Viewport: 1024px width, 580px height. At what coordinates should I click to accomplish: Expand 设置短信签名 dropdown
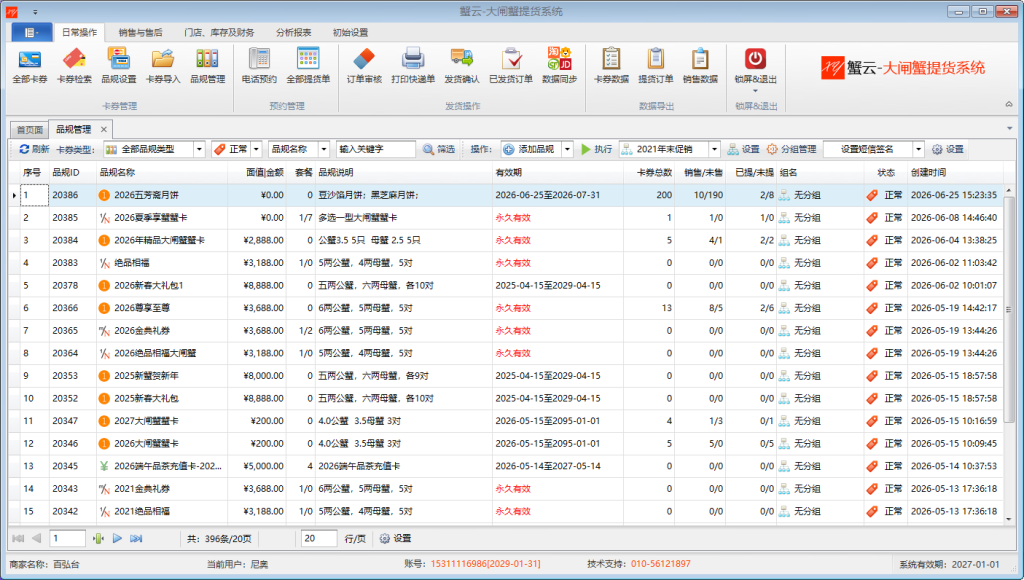point(919,150)
